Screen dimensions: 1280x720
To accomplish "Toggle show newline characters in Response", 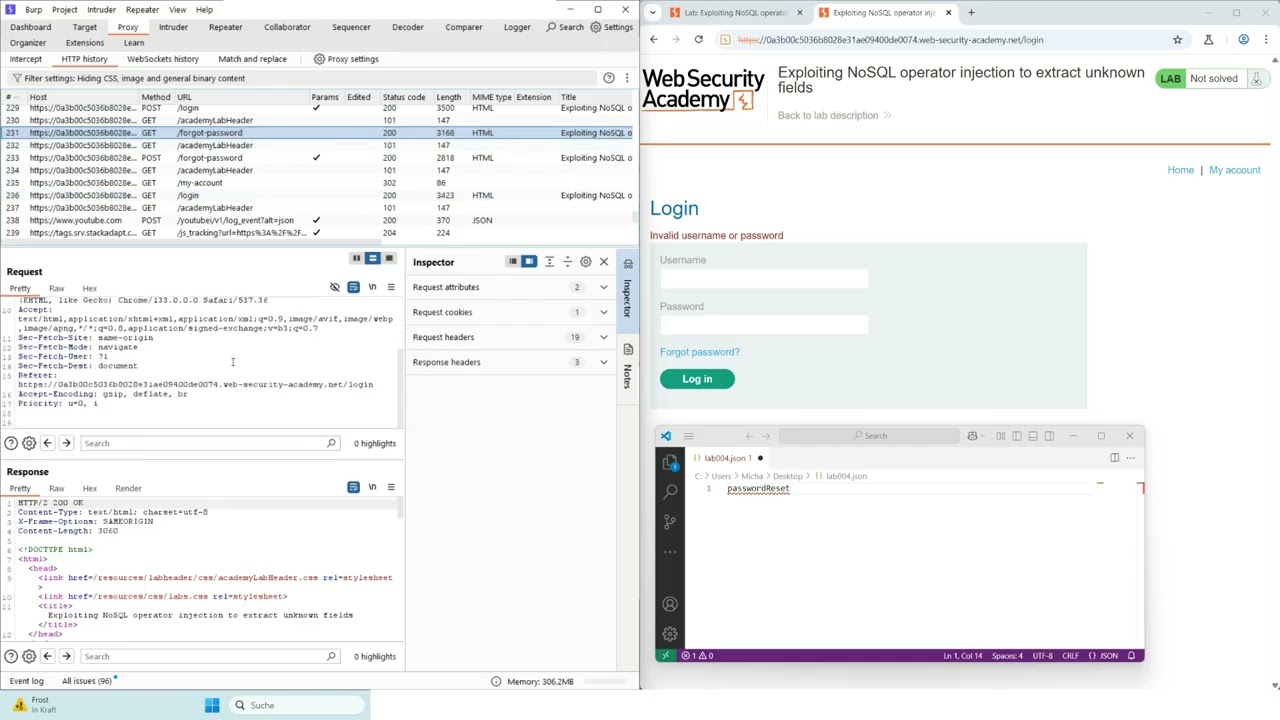I will 372,488.
